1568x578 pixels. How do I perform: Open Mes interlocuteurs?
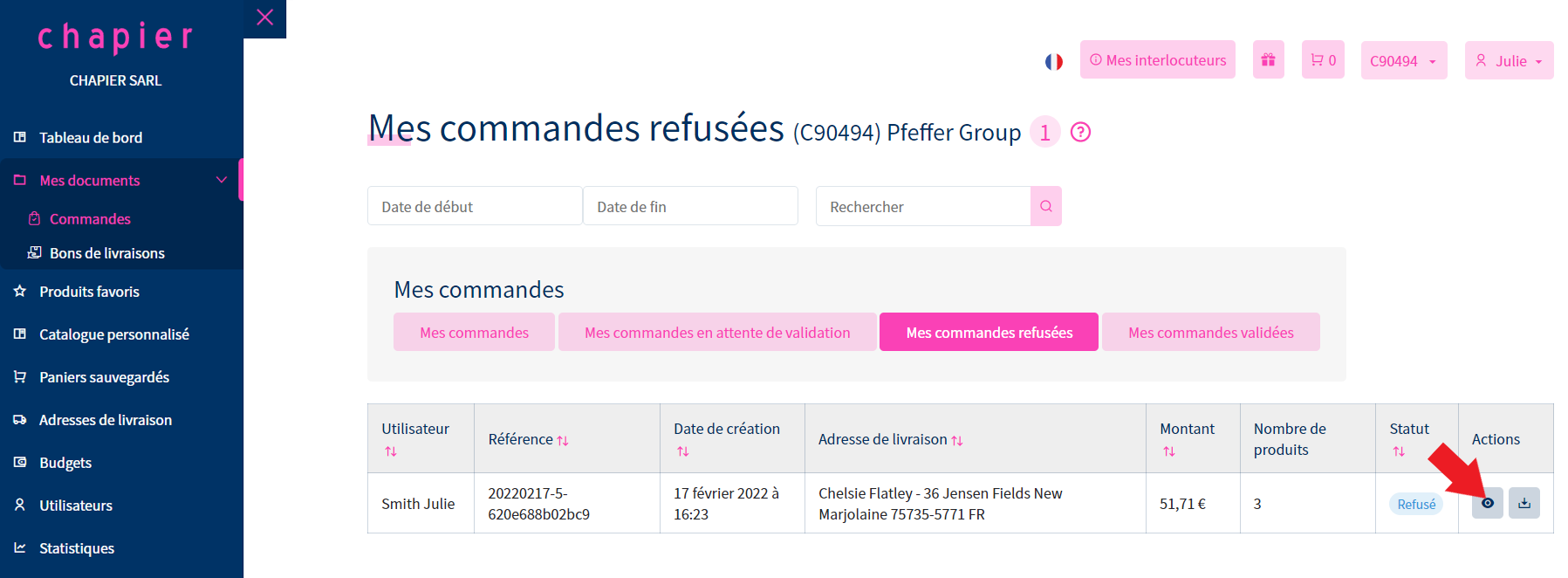[x=1157, y=60]
